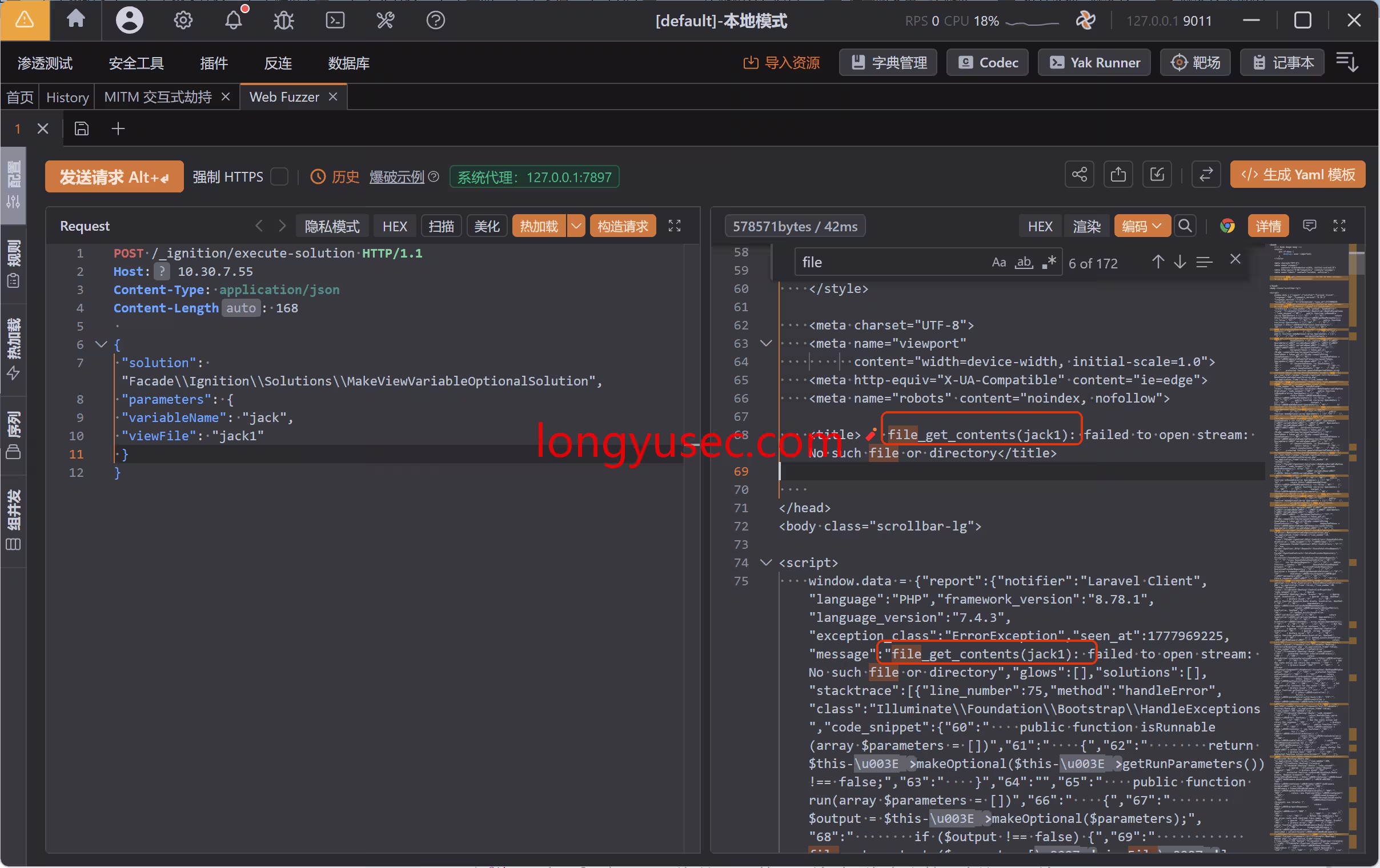1380x868 pixels.
Task: Toggle Find in Selection in find widget
Action: pyautogui.click(x=1204, y=263)
